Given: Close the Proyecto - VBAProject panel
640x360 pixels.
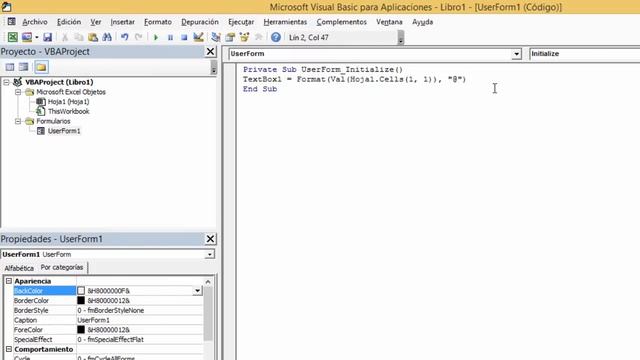Looking at the screenshot, I should pyautogui.click(x=210, y=51).
